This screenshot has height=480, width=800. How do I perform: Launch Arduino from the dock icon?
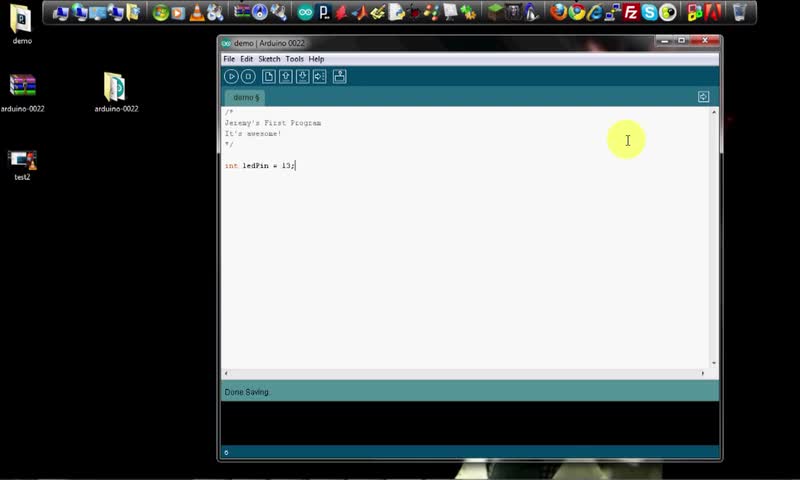click(305, 12)
